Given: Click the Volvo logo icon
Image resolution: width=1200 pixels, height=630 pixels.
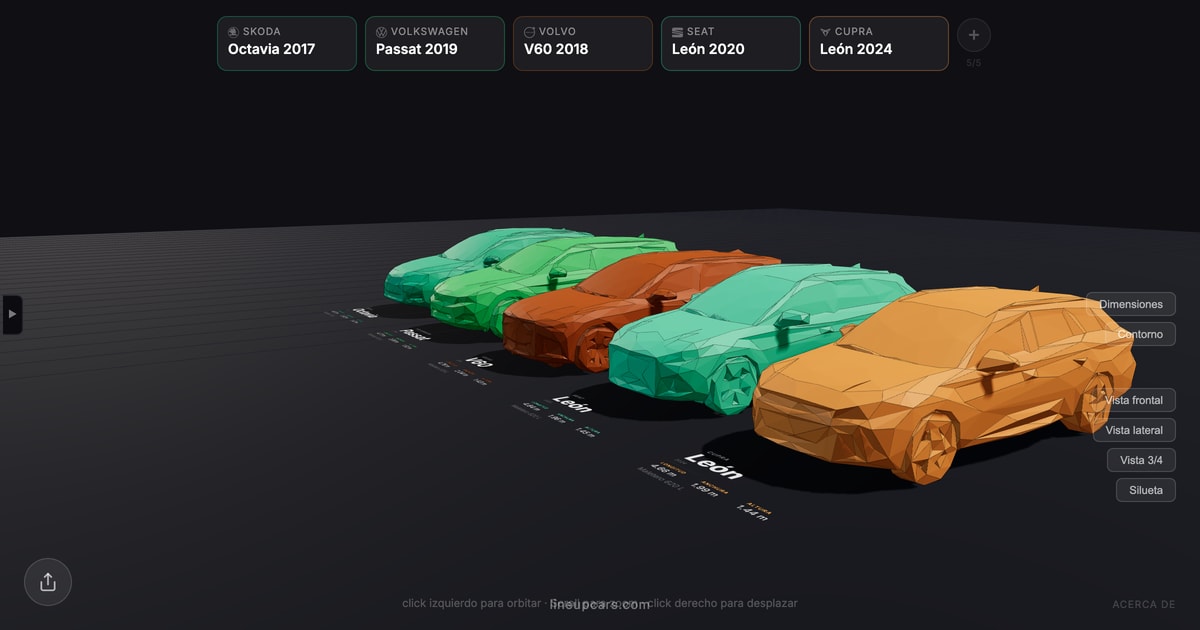Looking at the screenshot, I should click(529, 32).
